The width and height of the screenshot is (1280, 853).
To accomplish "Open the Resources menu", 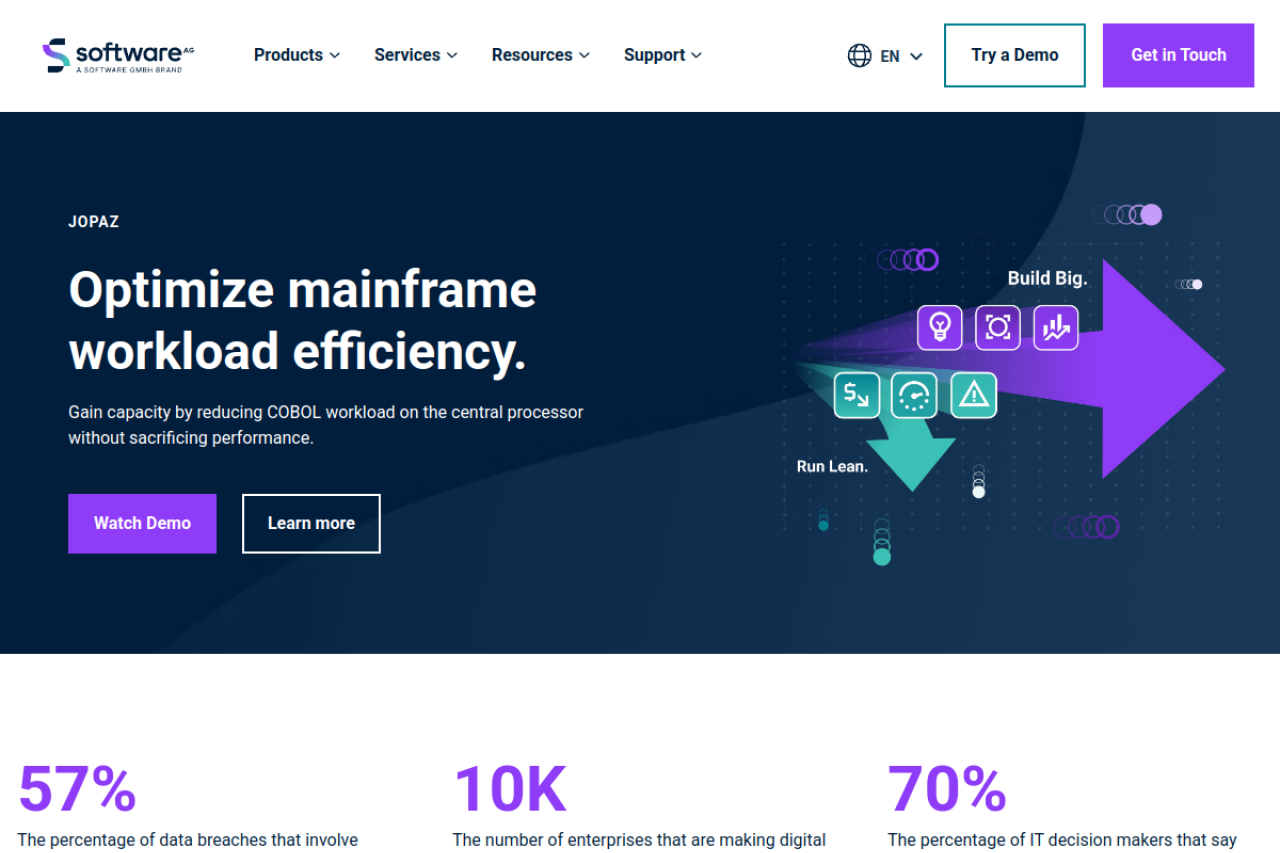I will click(541, 55).
